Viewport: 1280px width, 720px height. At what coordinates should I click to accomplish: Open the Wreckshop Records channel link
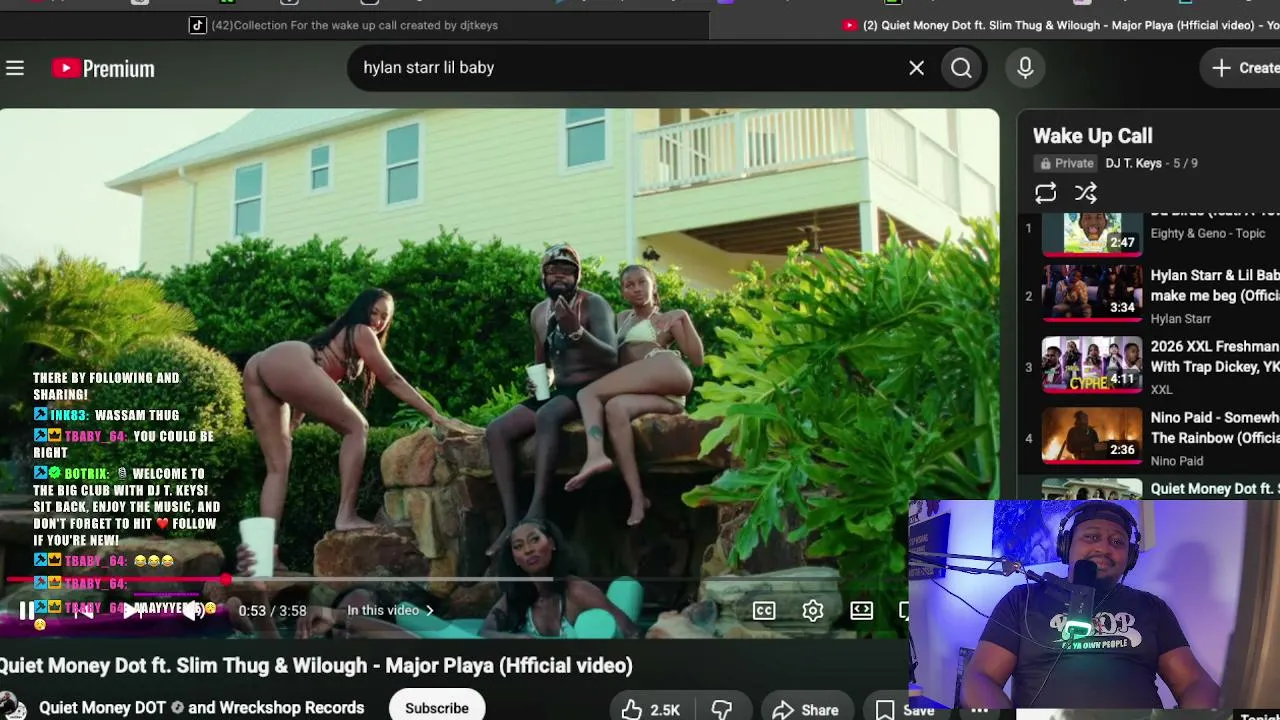point(292,708)
